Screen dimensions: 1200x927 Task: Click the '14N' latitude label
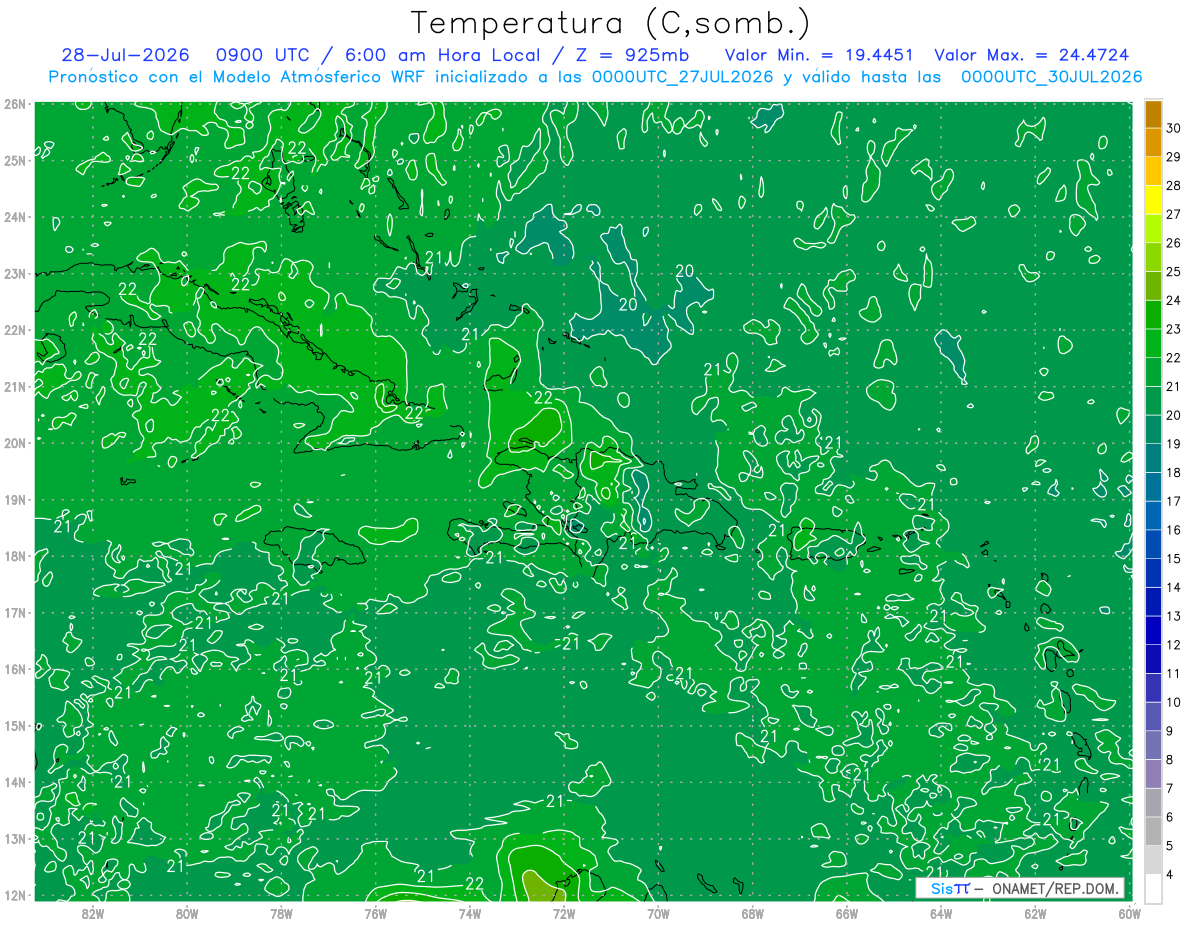click(15, 782)
